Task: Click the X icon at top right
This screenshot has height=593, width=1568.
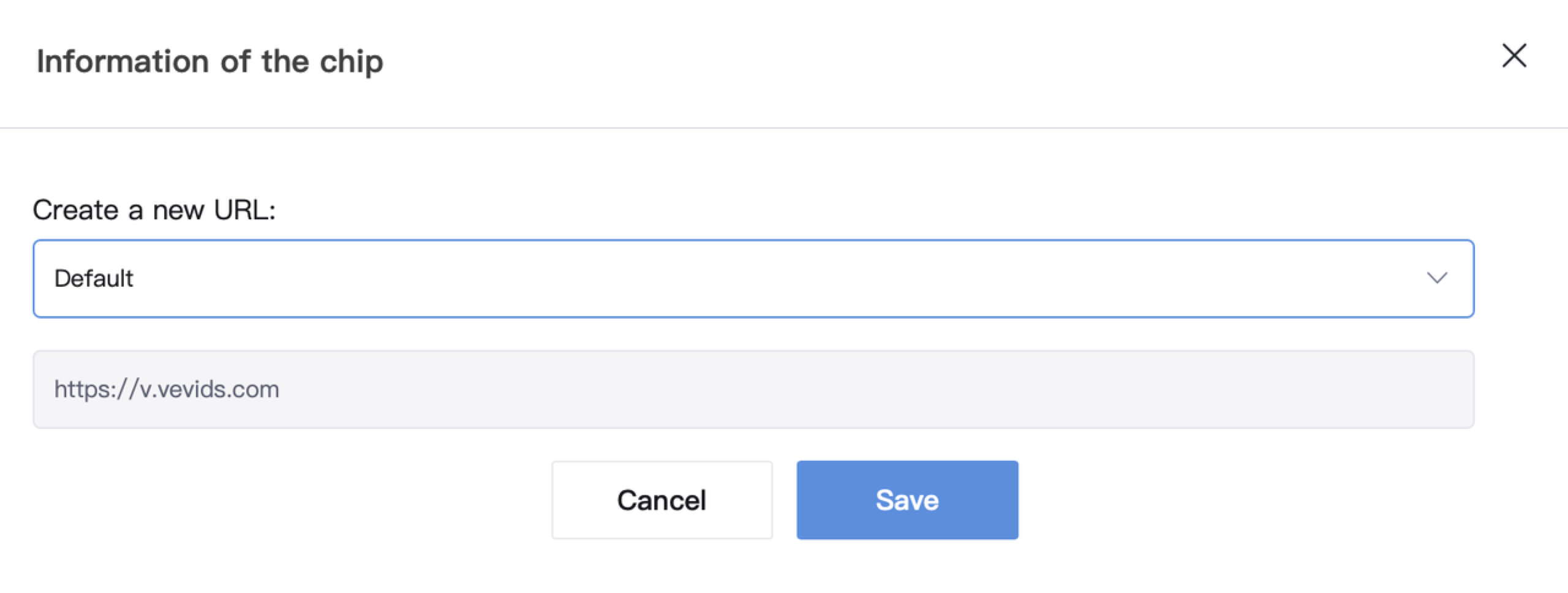Action: (1514, 56)
